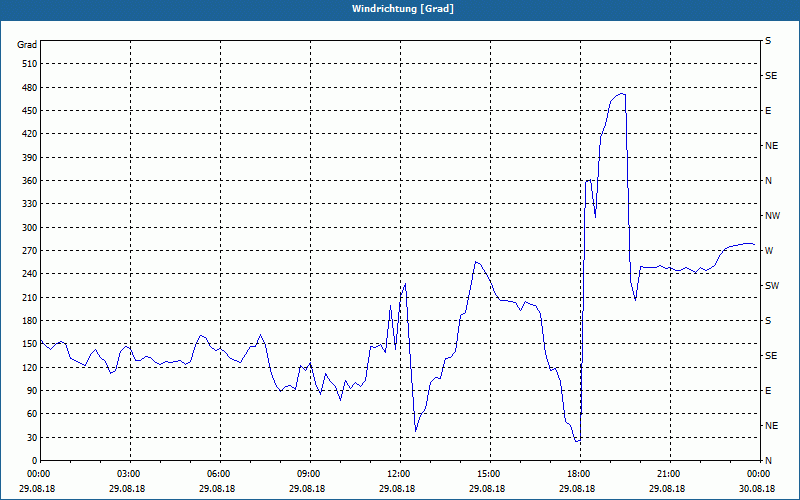The image size is (800, 500).
Task: Click the 29.08.18 date under 12:00
Action: (397, 489)
